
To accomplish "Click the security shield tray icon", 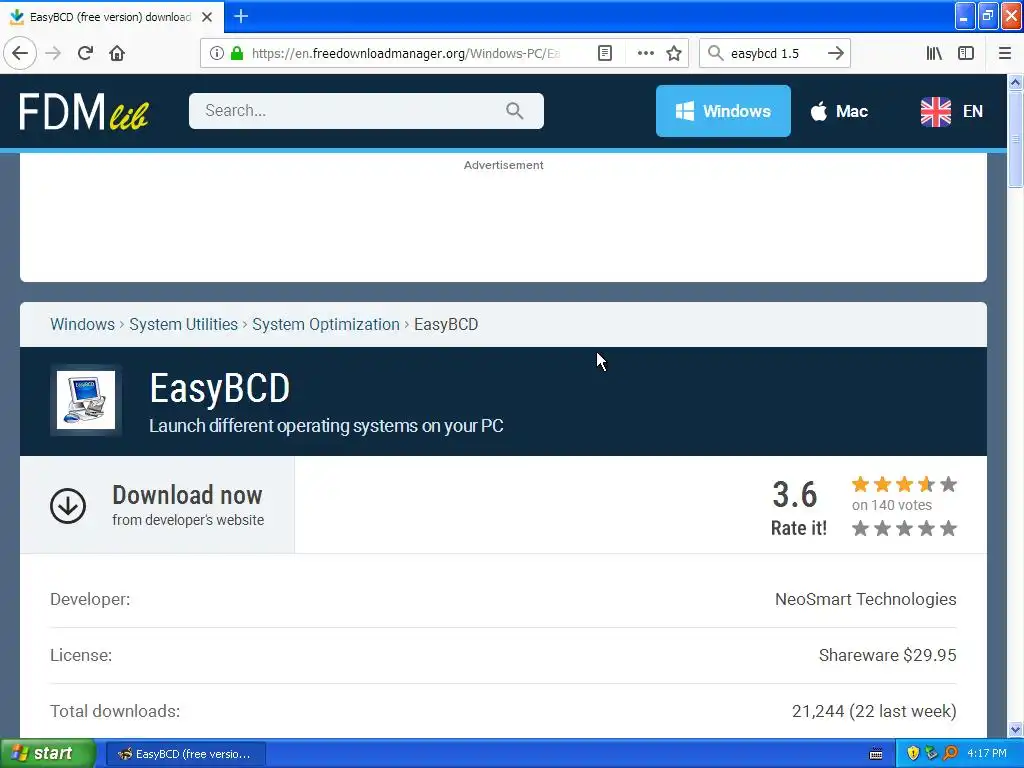I will pos(913,754).
